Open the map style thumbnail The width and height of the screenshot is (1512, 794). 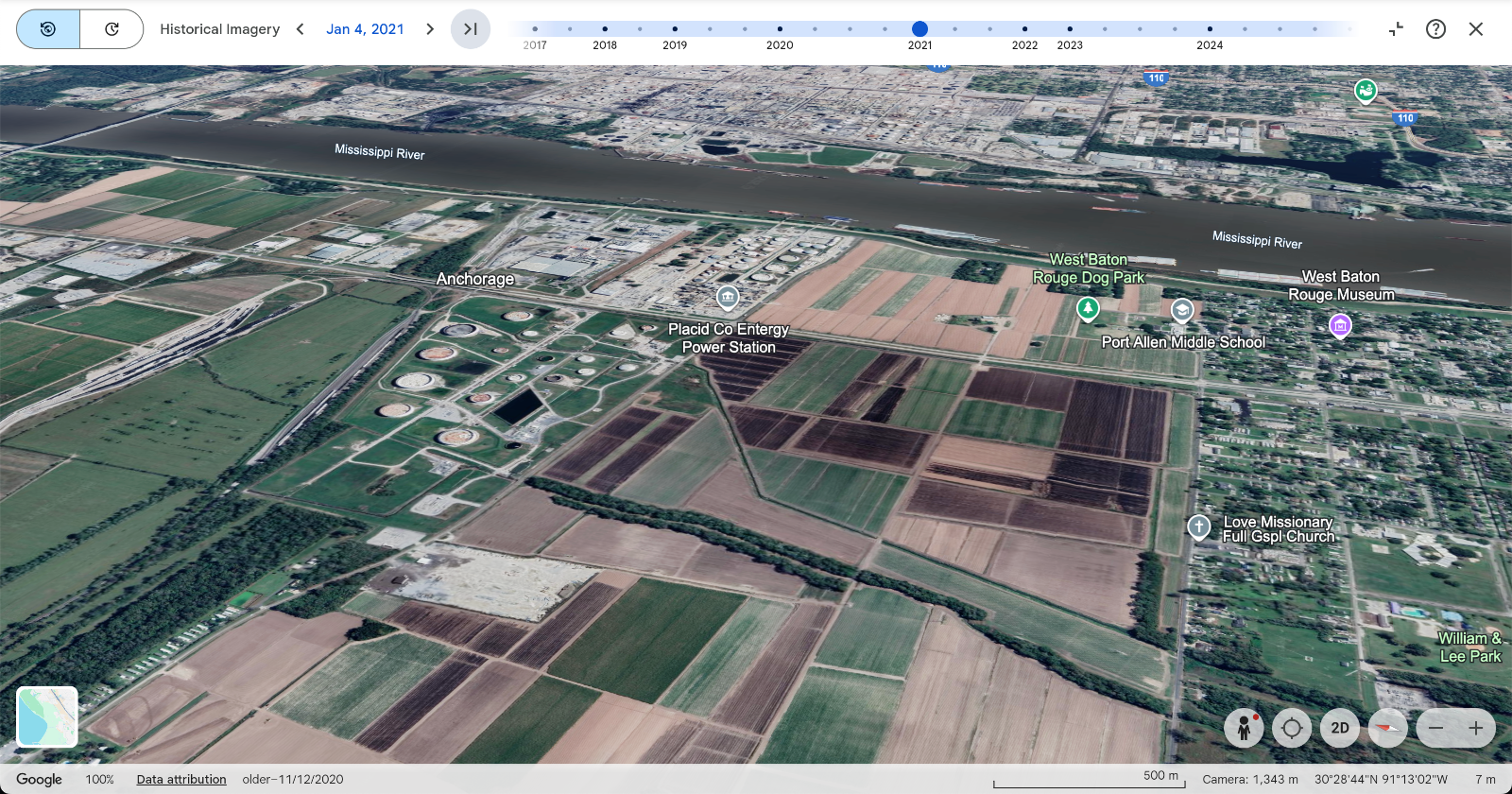(x=47, y=716)
